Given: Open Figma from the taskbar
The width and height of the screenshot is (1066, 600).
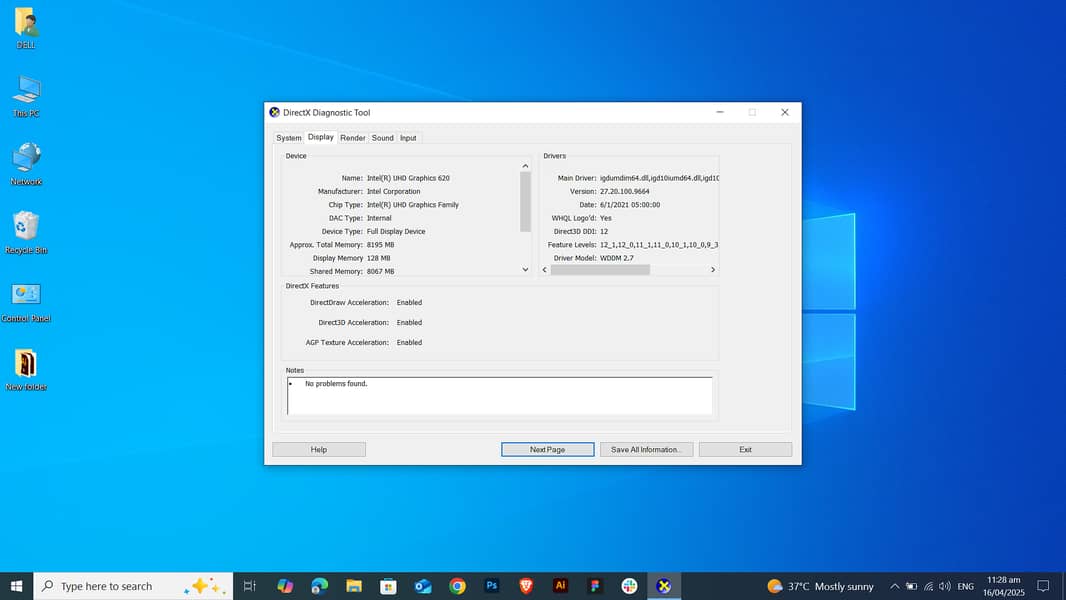Looking at the screenshot, I should pyautogui.click(x=595, y=586).
